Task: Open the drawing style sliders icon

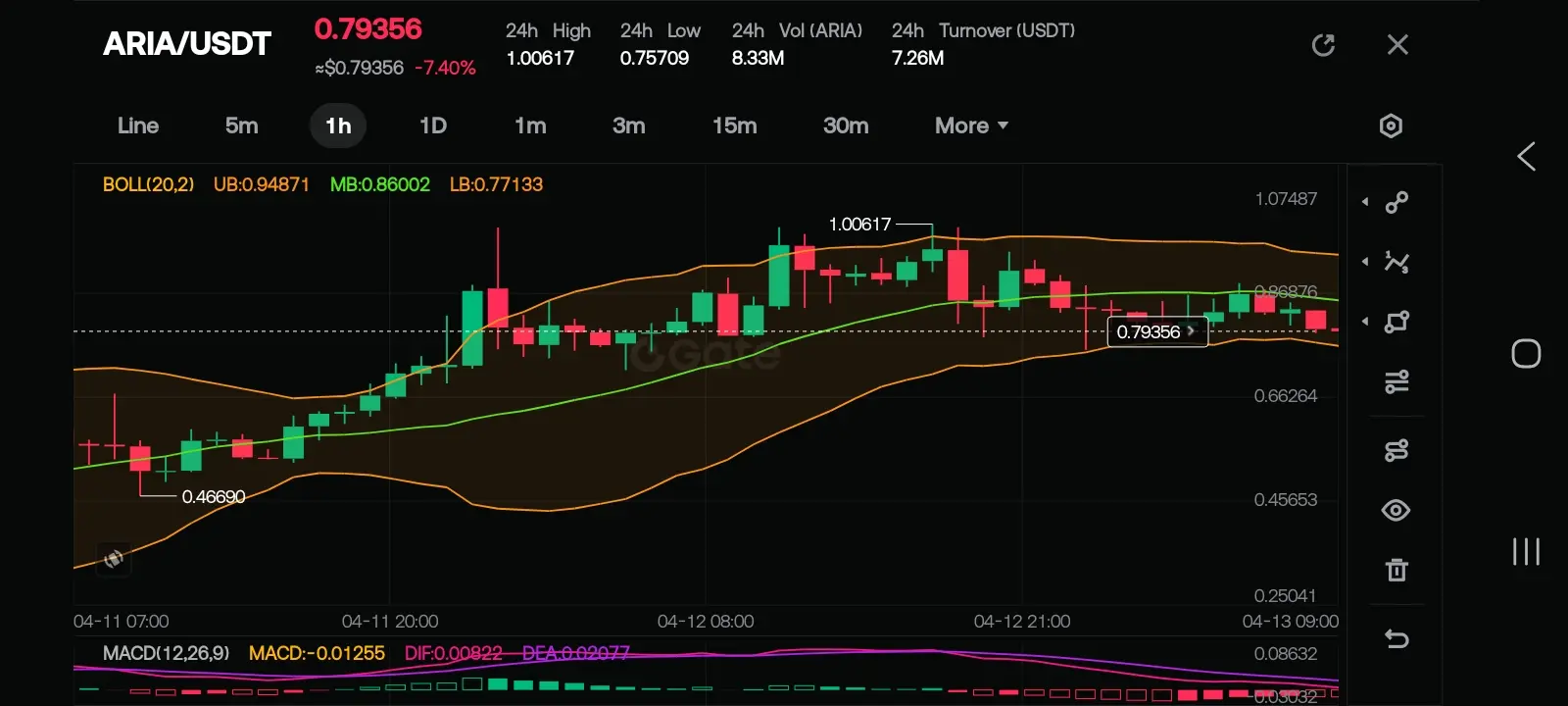Action: 1396,381
